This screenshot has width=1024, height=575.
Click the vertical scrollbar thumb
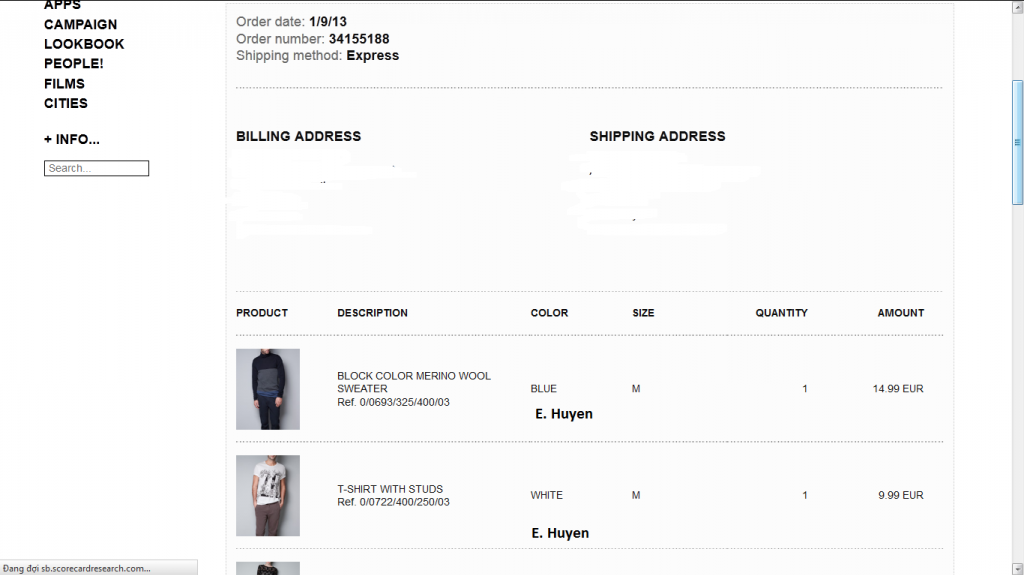1017,142
